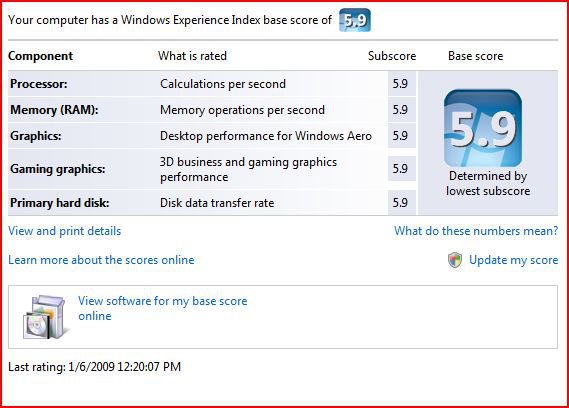This screenshot has height=408, width=569.
Task: Click the Memory (RAM) subscore 5.9 cell
Action: tap(402, 110)
